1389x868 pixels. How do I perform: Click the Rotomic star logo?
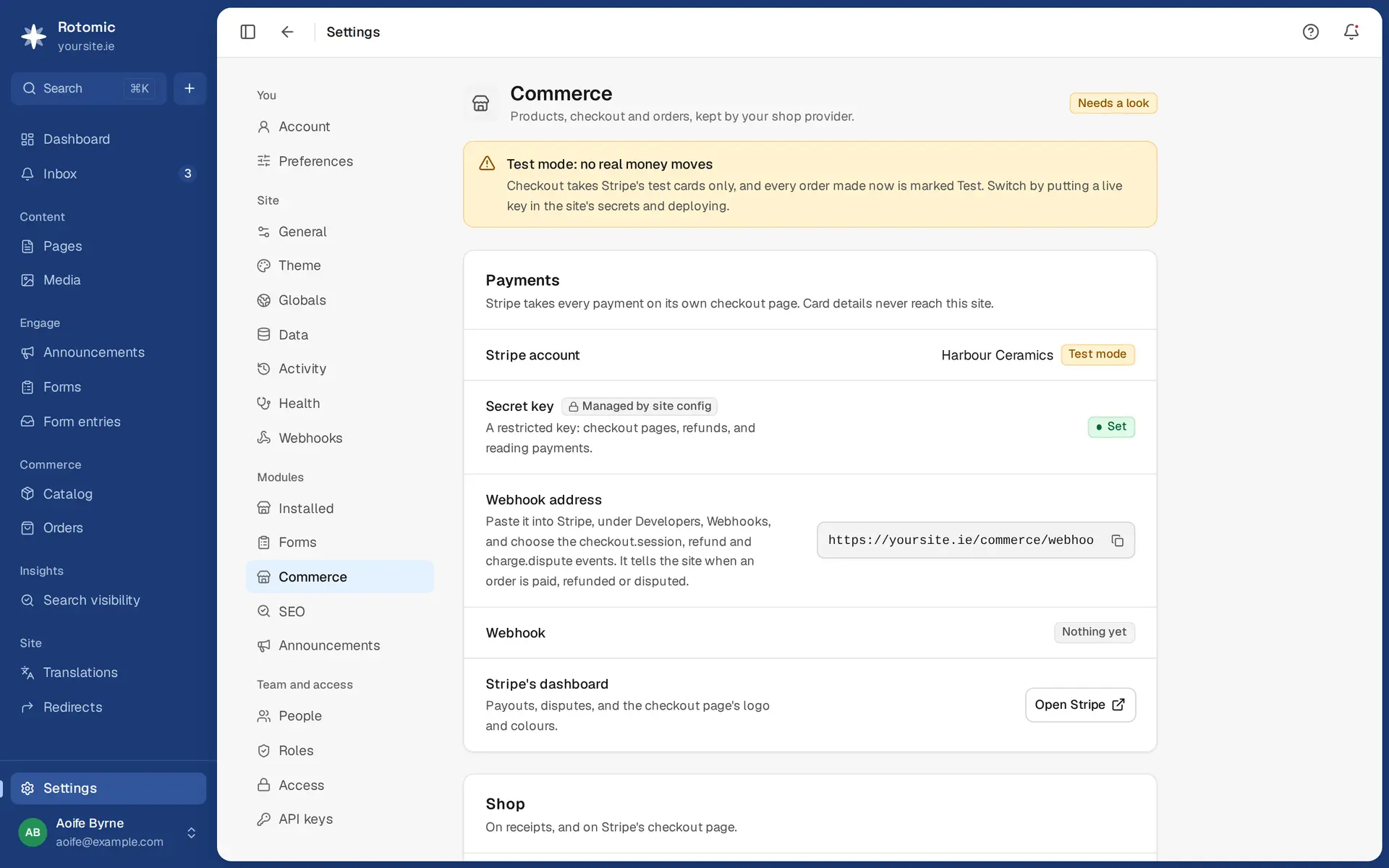pos(33,36)
